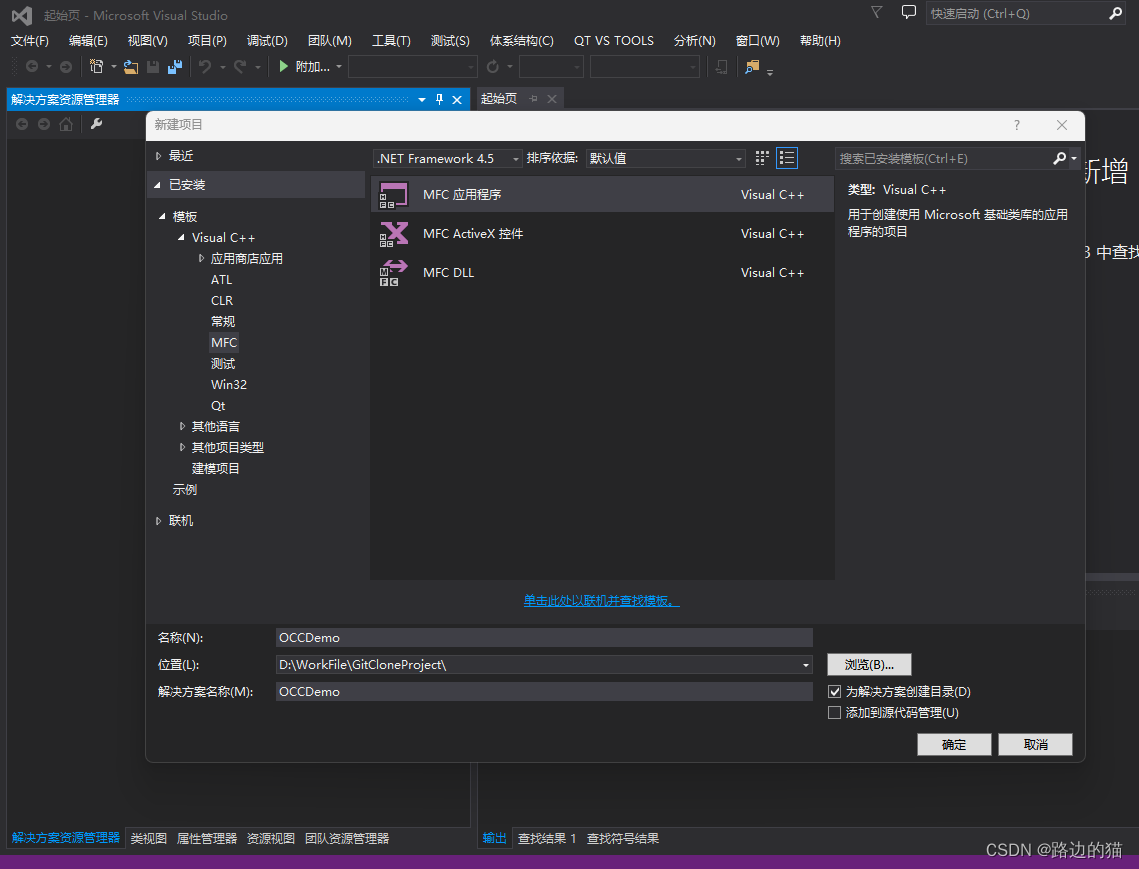Image resolution: width=1139 pixels, height=869 pixels.
Task: Click the Save All toolbar icon
Action: (175, 67)
